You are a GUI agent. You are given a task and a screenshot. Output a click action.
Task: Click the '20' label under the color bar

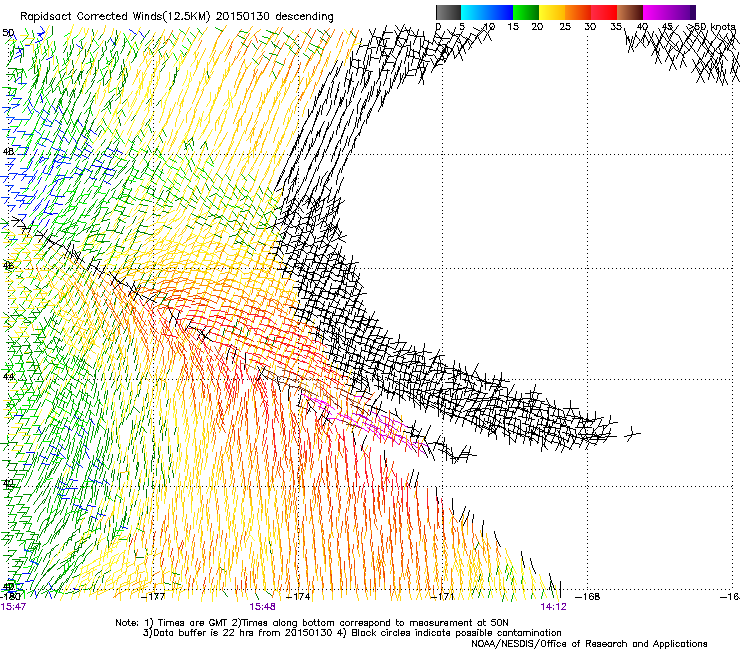pos(537,27)
